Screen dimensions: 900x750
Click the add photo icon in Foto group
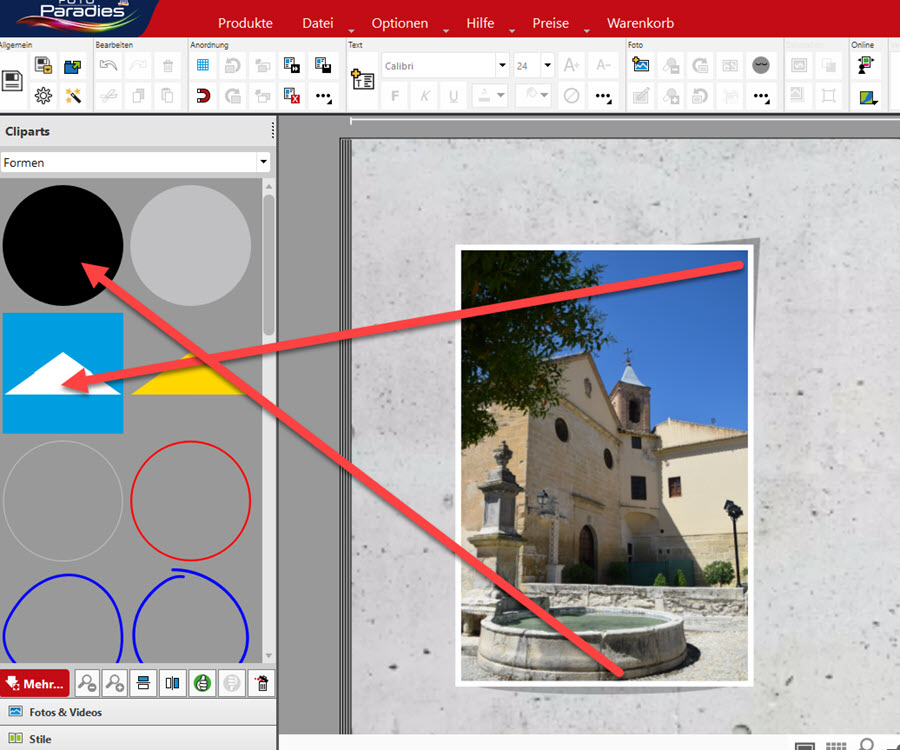pyautogui.click(x=641, y=65)
